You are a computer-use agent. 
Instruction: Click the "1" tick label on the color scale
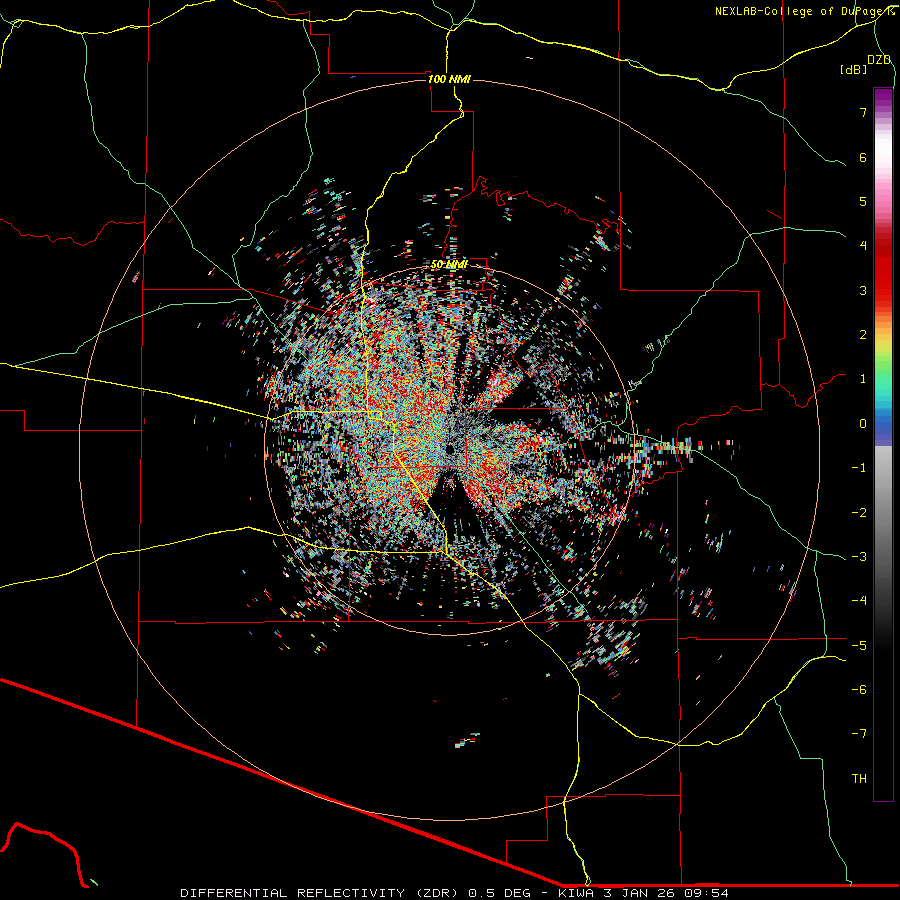[863, 379]
